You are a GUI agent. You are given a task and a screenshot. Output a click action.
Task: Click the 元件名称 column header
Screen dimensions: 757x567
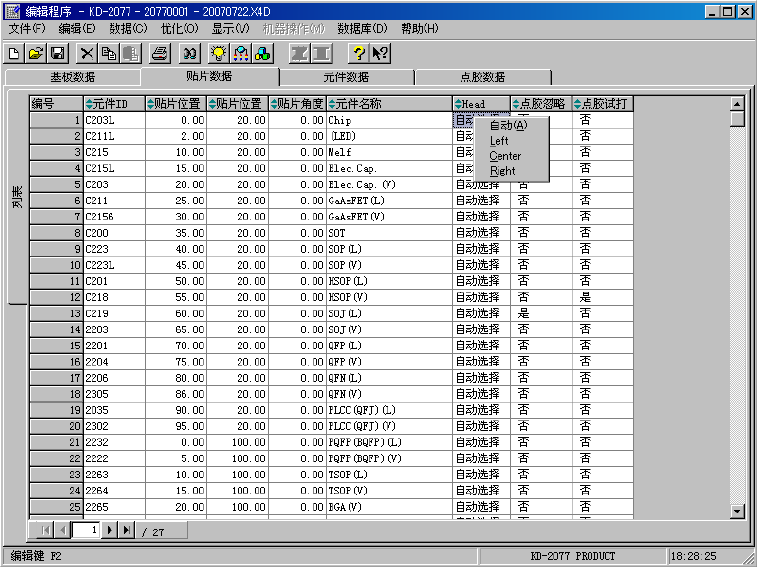tap(388, 104)
